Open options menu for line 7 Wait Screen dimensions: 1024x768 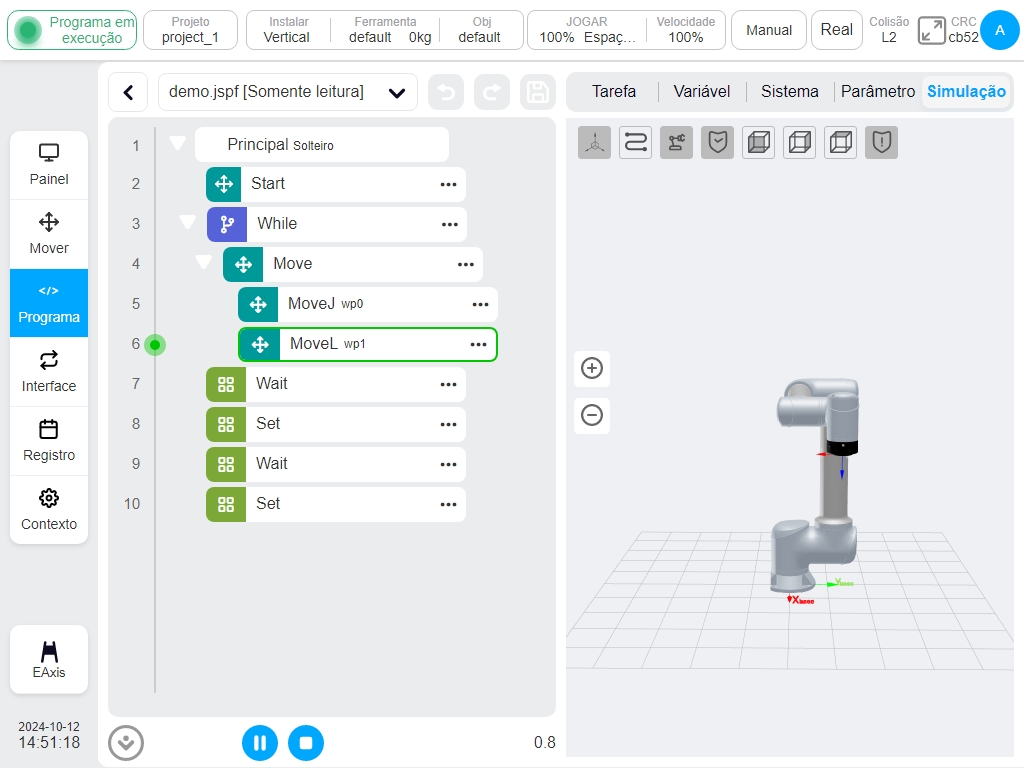[449, 385]
